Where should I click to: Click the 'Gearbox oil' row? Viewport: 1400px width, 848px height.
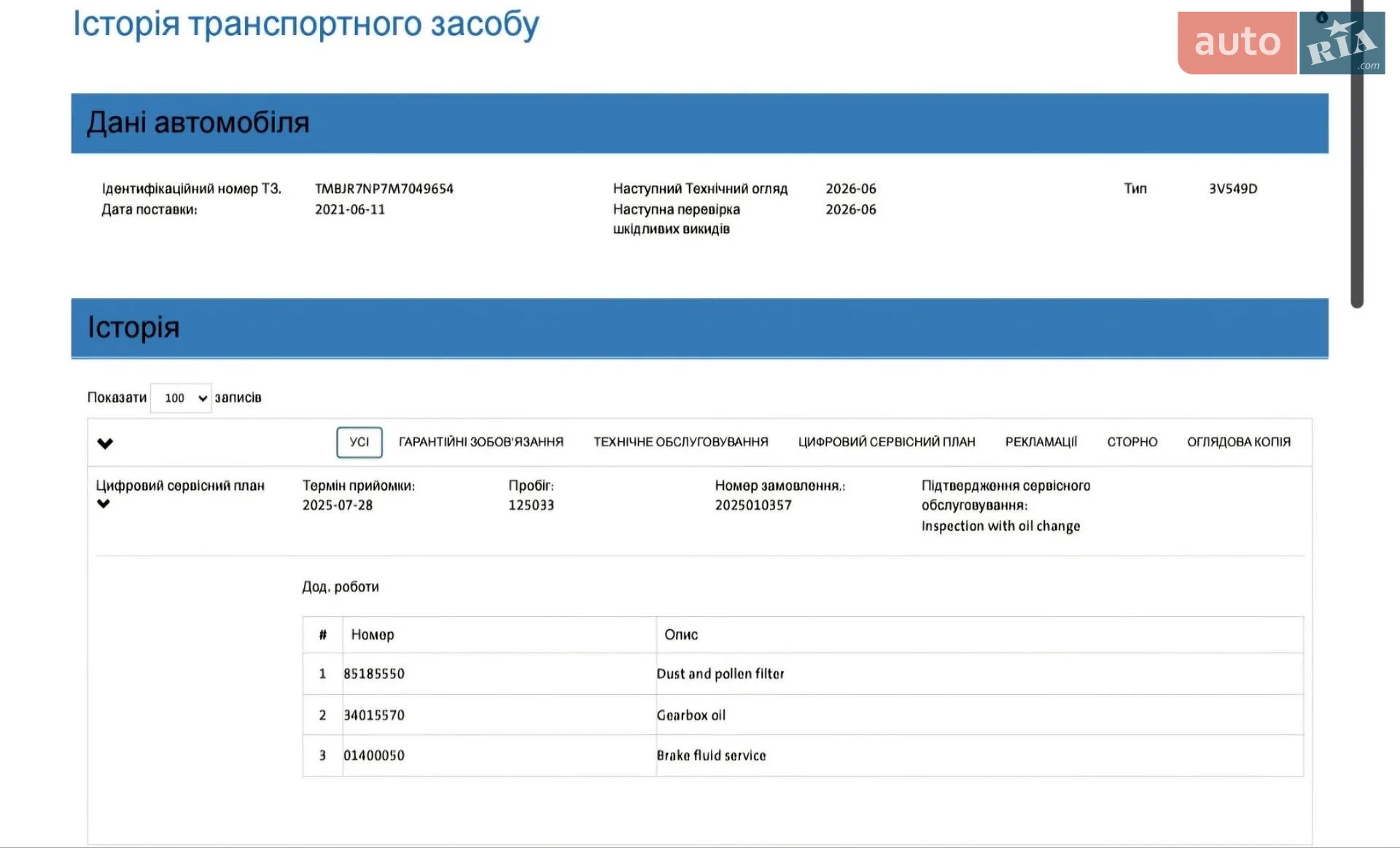pos(803,715)
